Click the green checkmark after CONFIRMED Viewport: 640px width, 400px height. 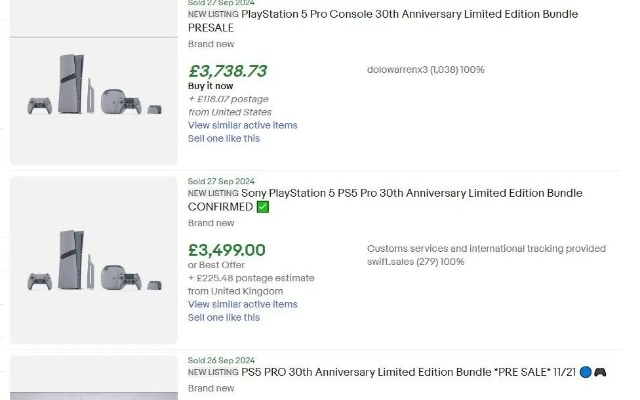pos(263,207)
